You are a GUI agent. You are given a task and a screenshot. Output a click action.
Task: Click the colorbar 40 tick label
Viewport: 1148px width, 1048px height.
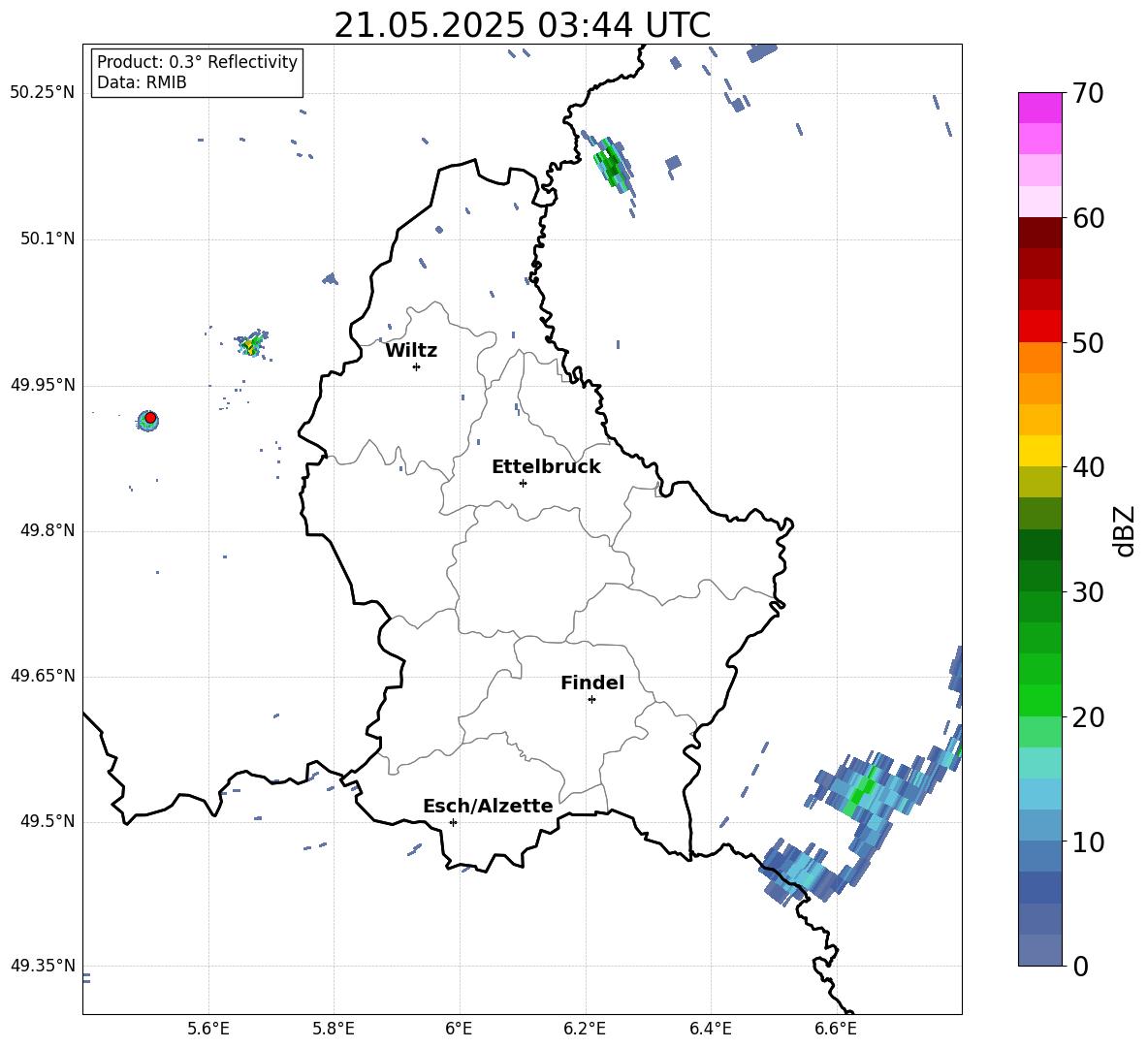(x=1088, y=467)
